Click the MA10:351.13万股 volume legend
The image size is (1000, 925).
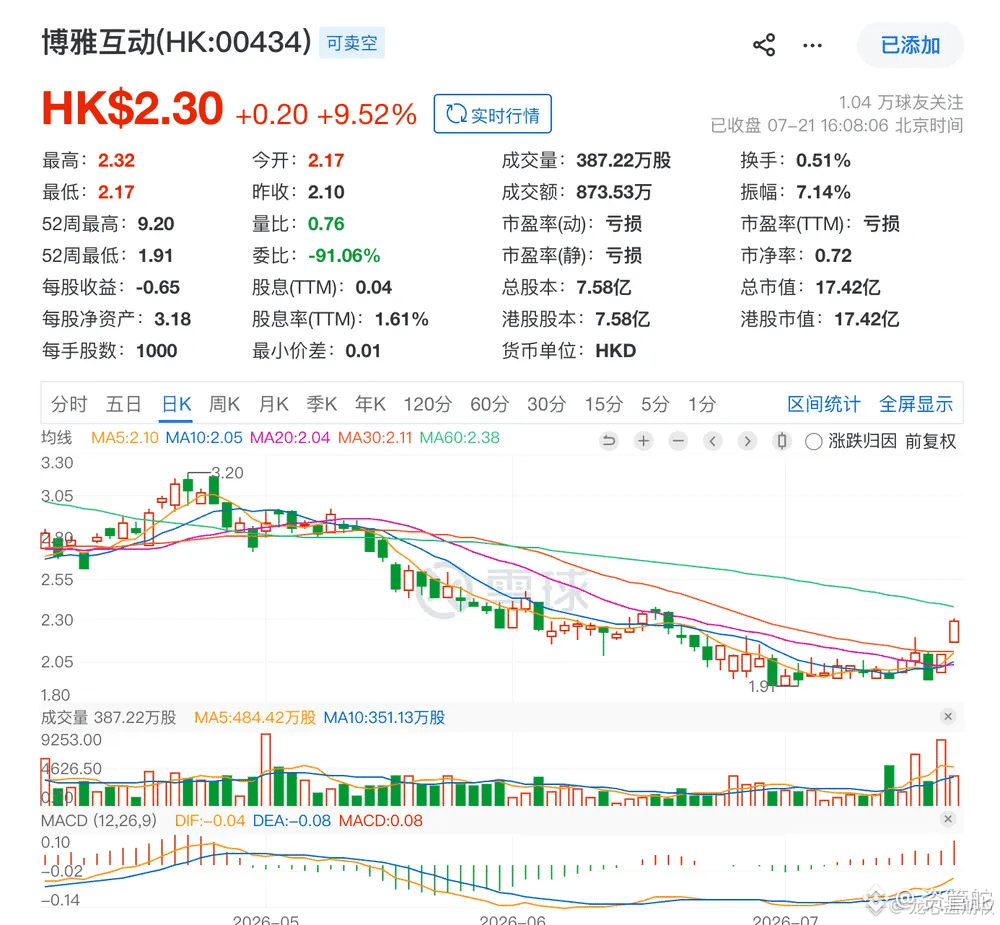[384, 718]
